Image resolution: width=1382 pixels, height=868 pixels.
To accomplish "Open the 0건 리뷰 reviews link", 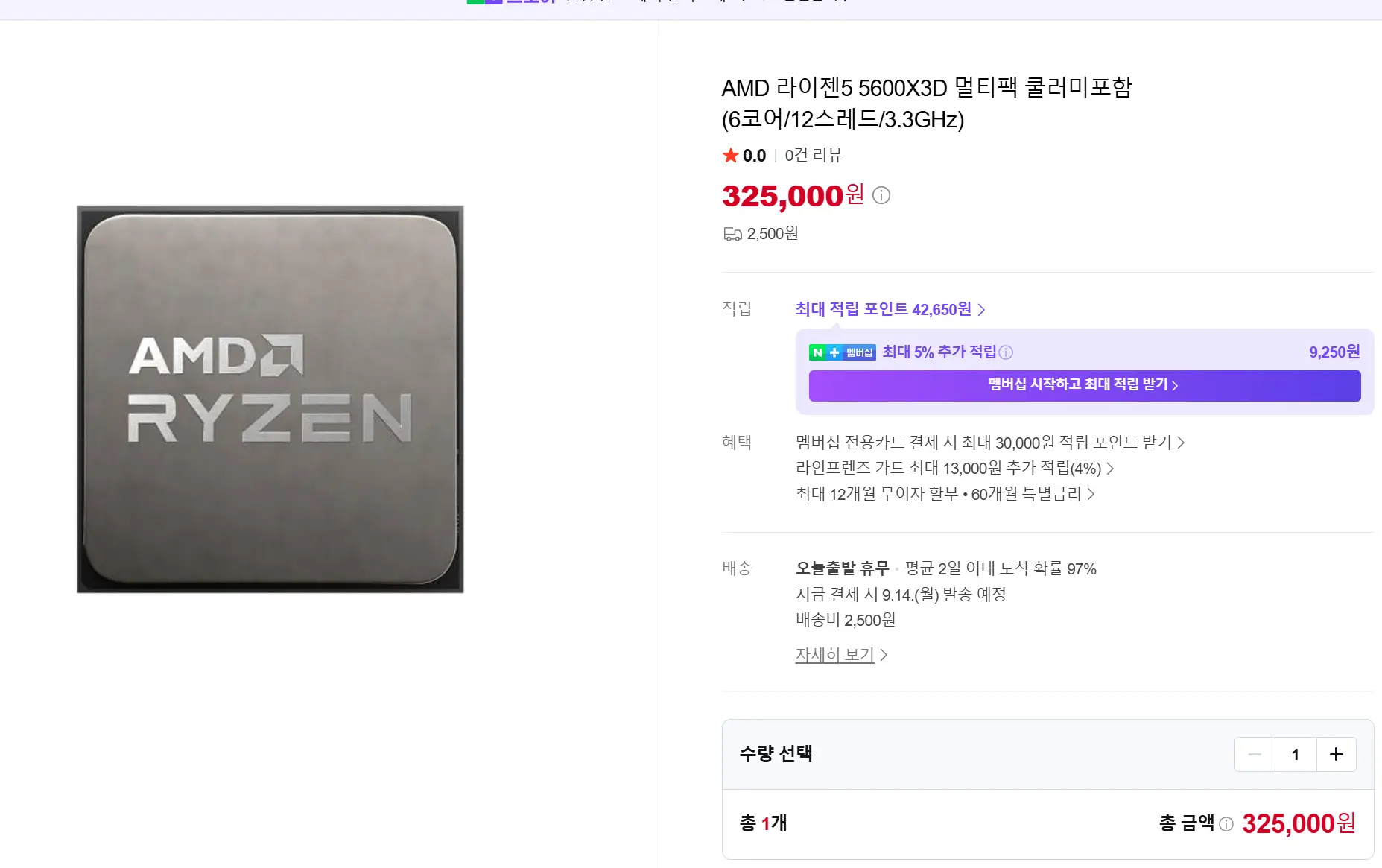I will point(813,155).
